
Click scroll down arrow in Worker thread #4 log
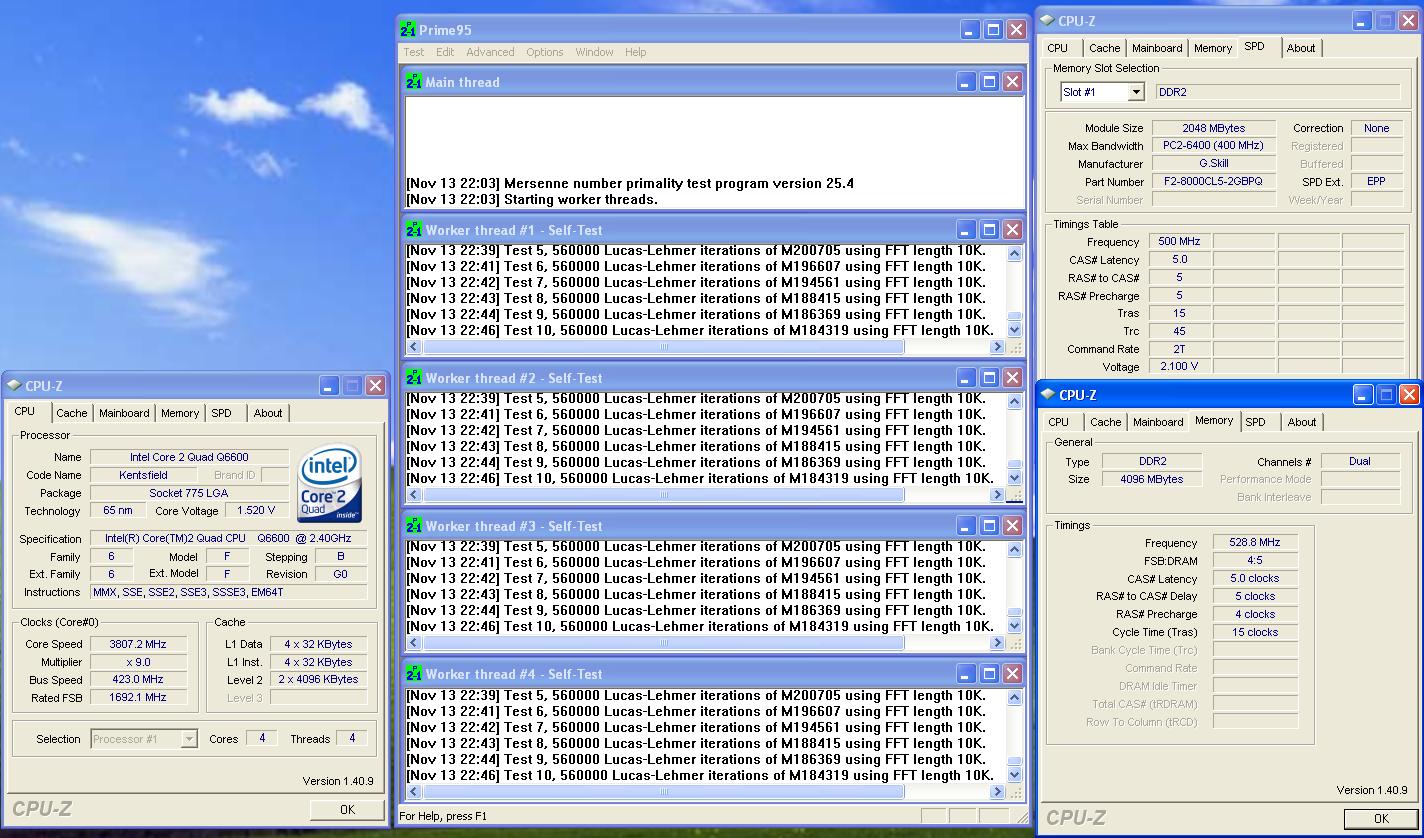(1015, 775)
